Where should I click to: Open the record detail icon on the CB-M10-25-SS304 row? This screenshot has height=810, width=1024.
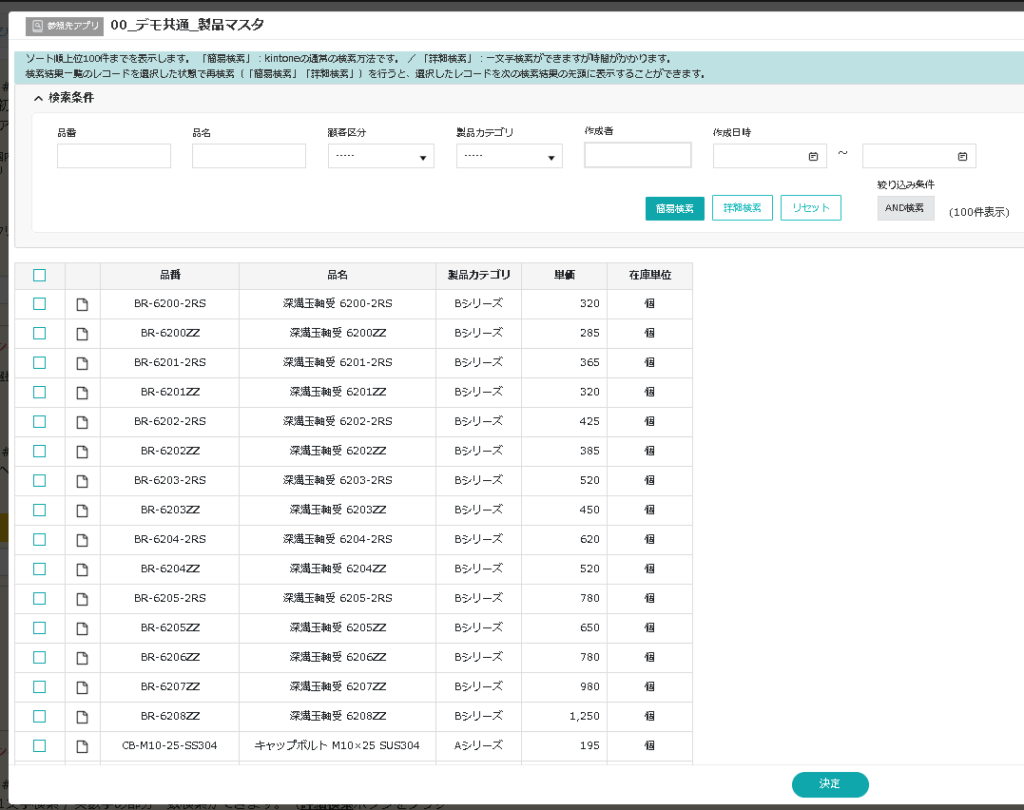[84, 745]
